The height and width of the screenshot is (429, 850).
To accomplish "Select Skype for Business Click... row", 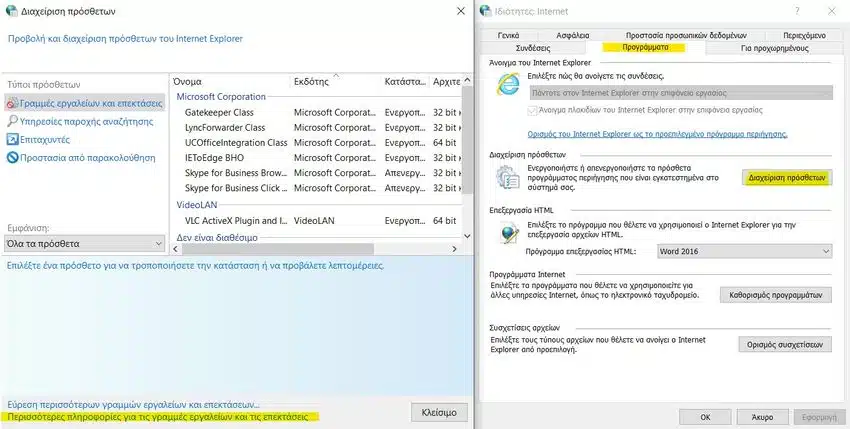I will 316,188.
